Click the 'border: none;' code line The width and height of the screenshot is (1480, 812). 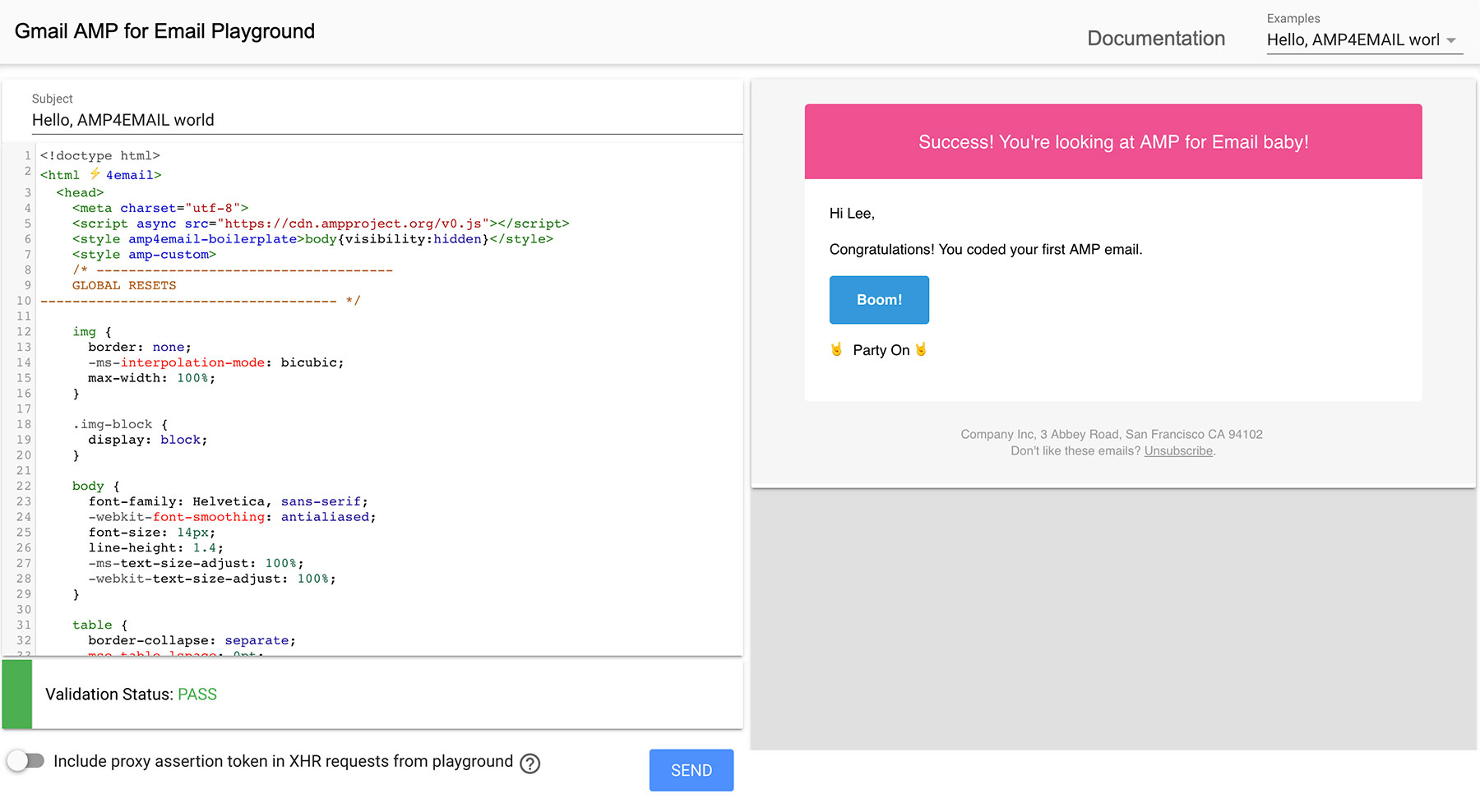click(x=140, y=347)
